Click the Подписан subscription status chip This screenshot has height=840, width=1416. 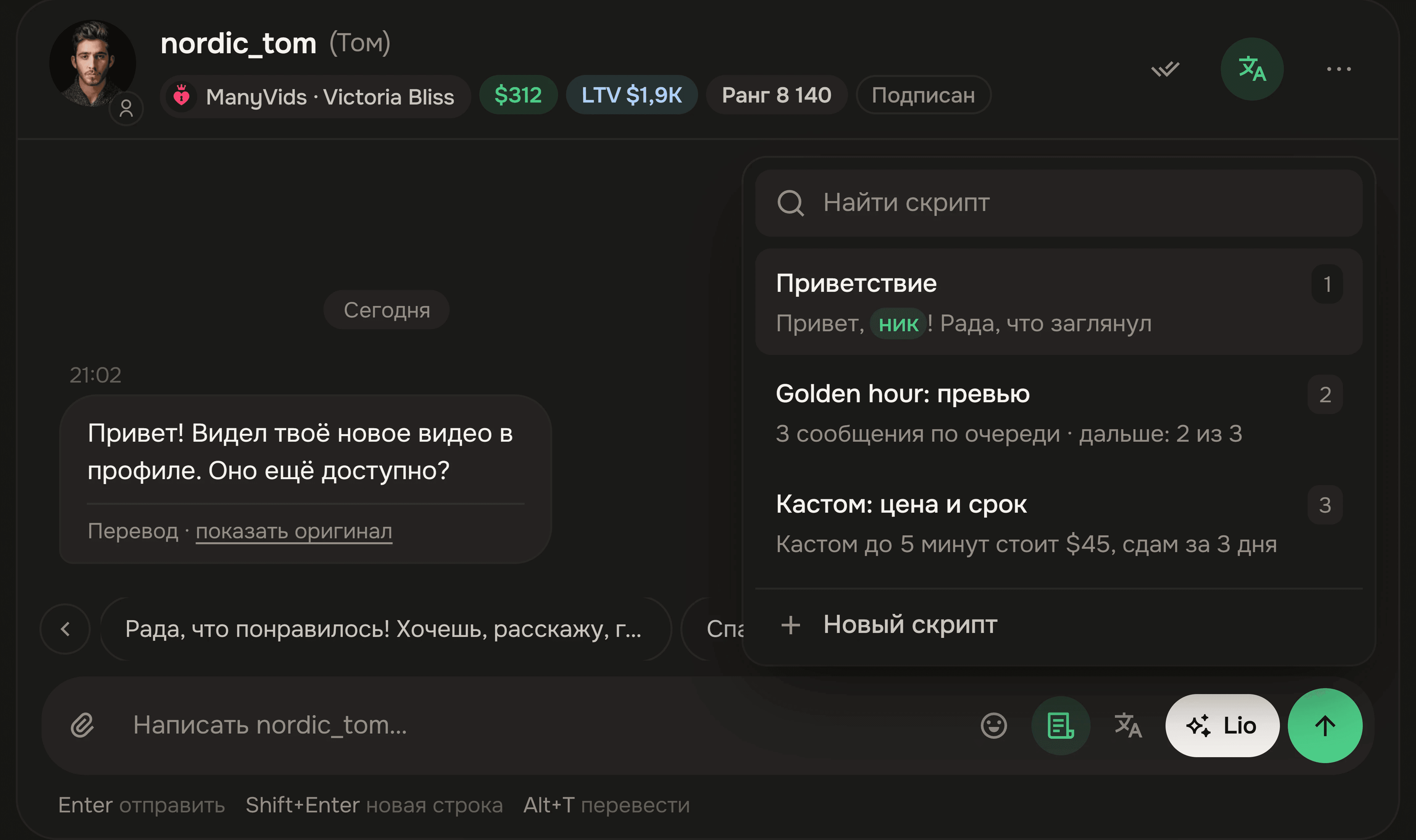[x=923, y=95]
